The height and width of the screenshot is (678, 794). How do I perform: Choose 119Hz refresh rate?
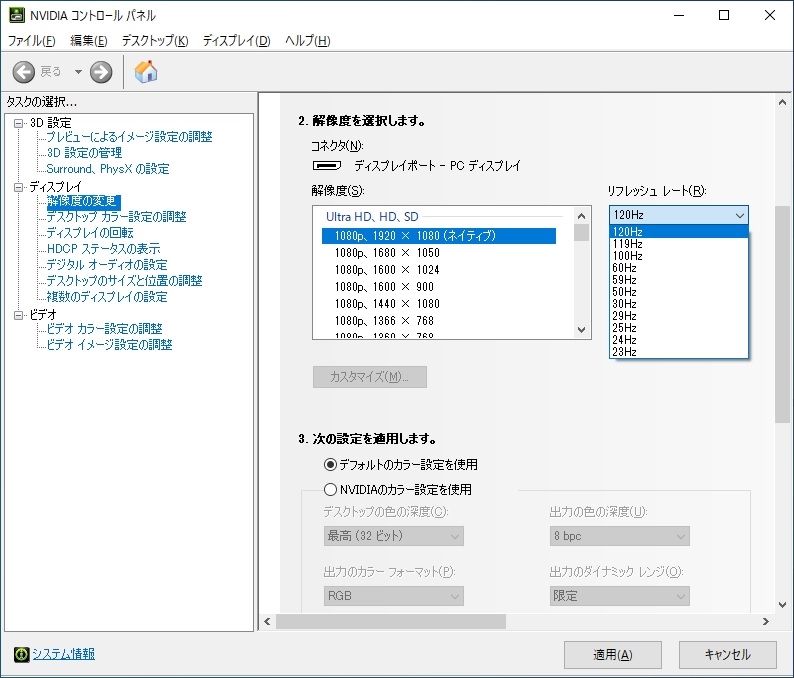[x=679, y=244]
